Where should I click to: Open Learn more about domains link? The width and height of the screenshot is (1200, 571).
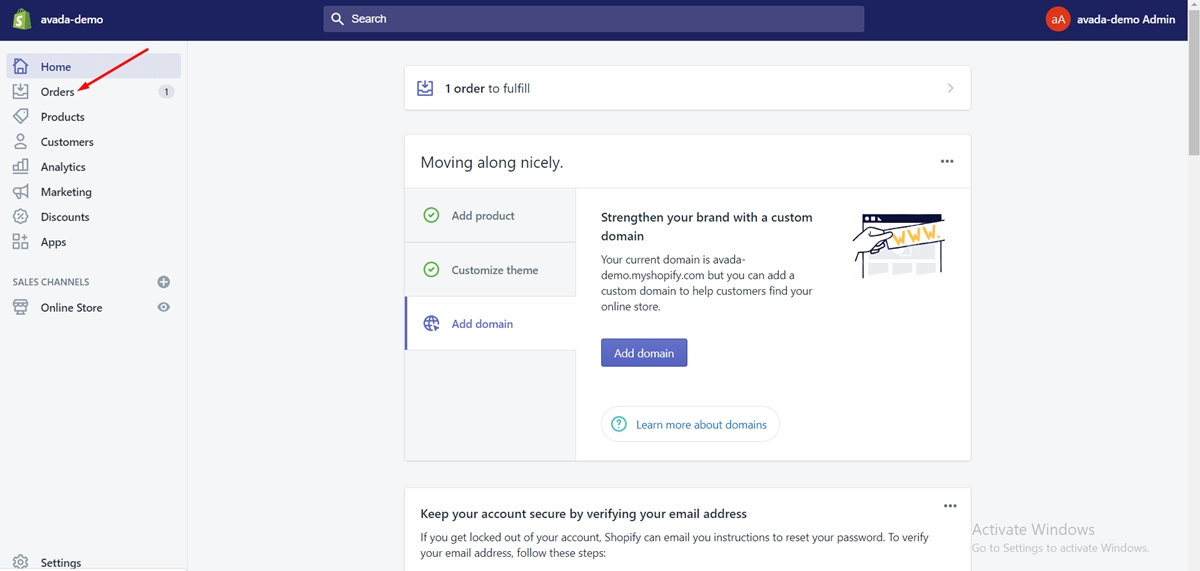click(701, 425)
